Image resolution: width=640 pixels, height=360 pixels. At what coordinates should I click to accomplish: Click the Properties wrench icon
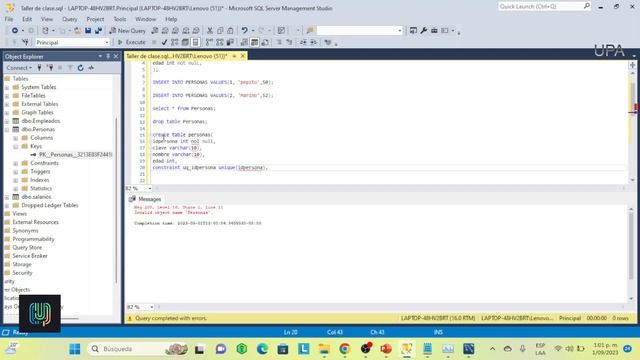(x=424, y=31)
